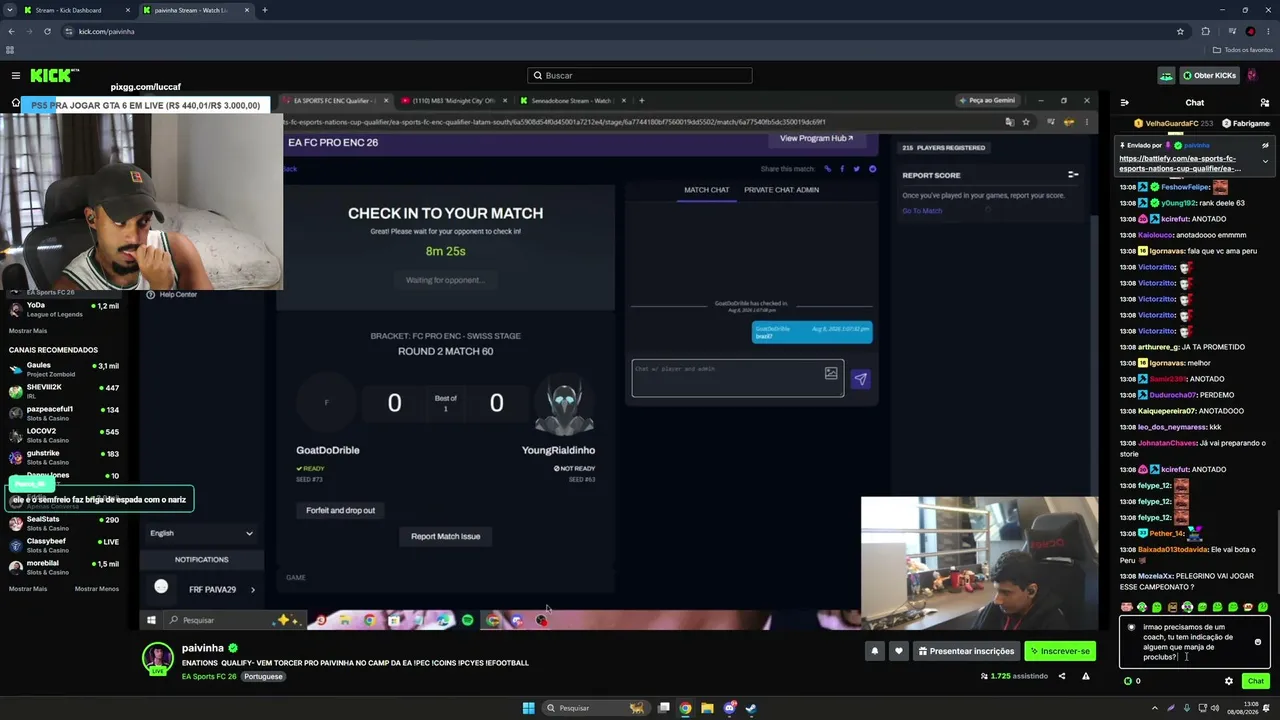Go to the Kick home logo
This screenshot has width=1280, height=720.
[55, 75]
